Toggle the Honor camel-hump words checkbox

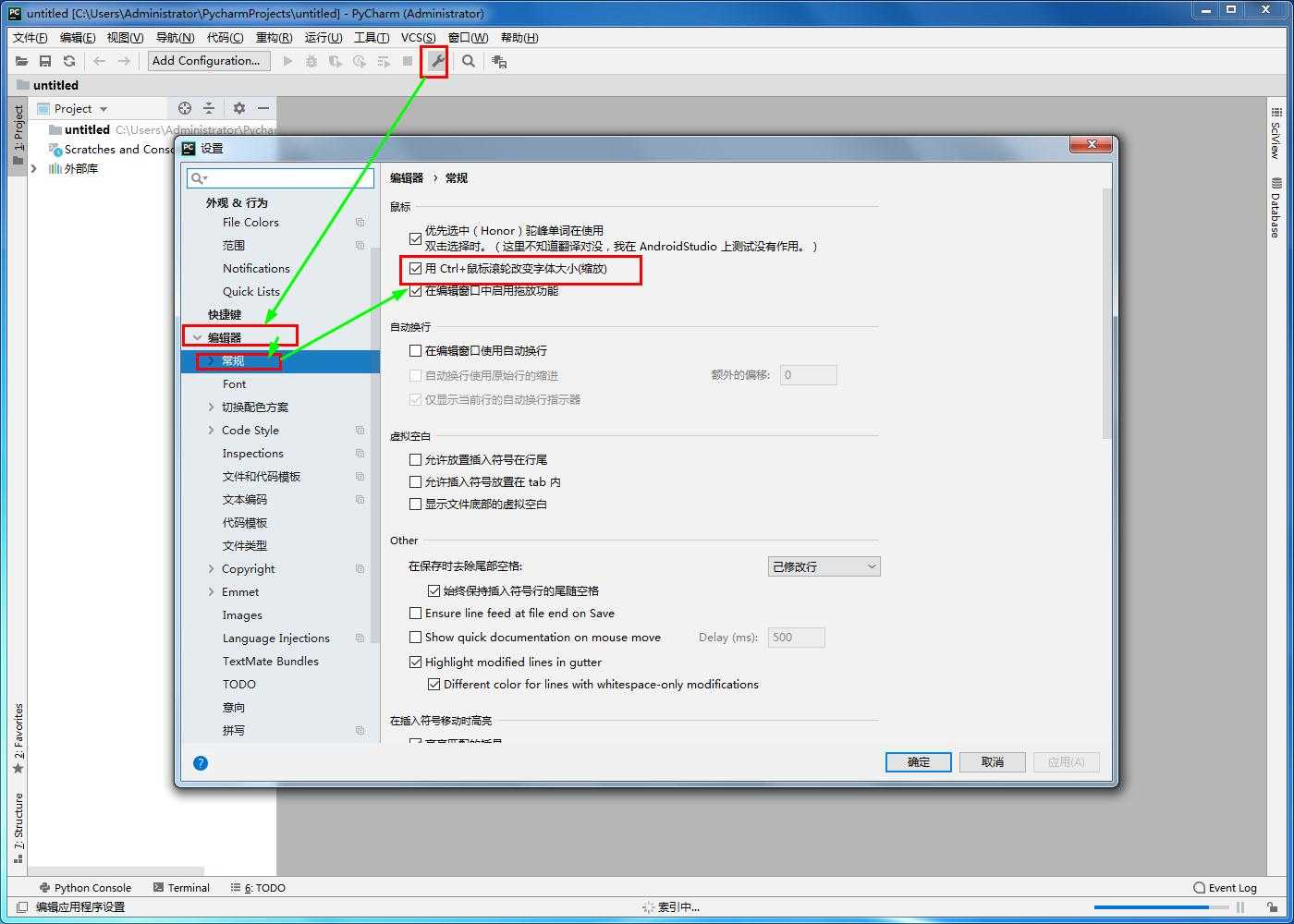tap(416, 238)
